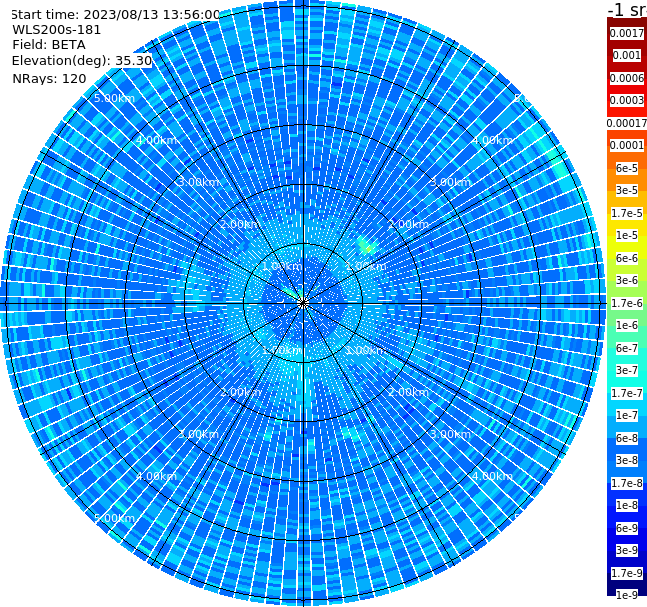Viewport: 647px width, 607px height.
Task: Click the 1.7e-9 colorbar label
Action: pyautogui.click(x=627, y=573)
